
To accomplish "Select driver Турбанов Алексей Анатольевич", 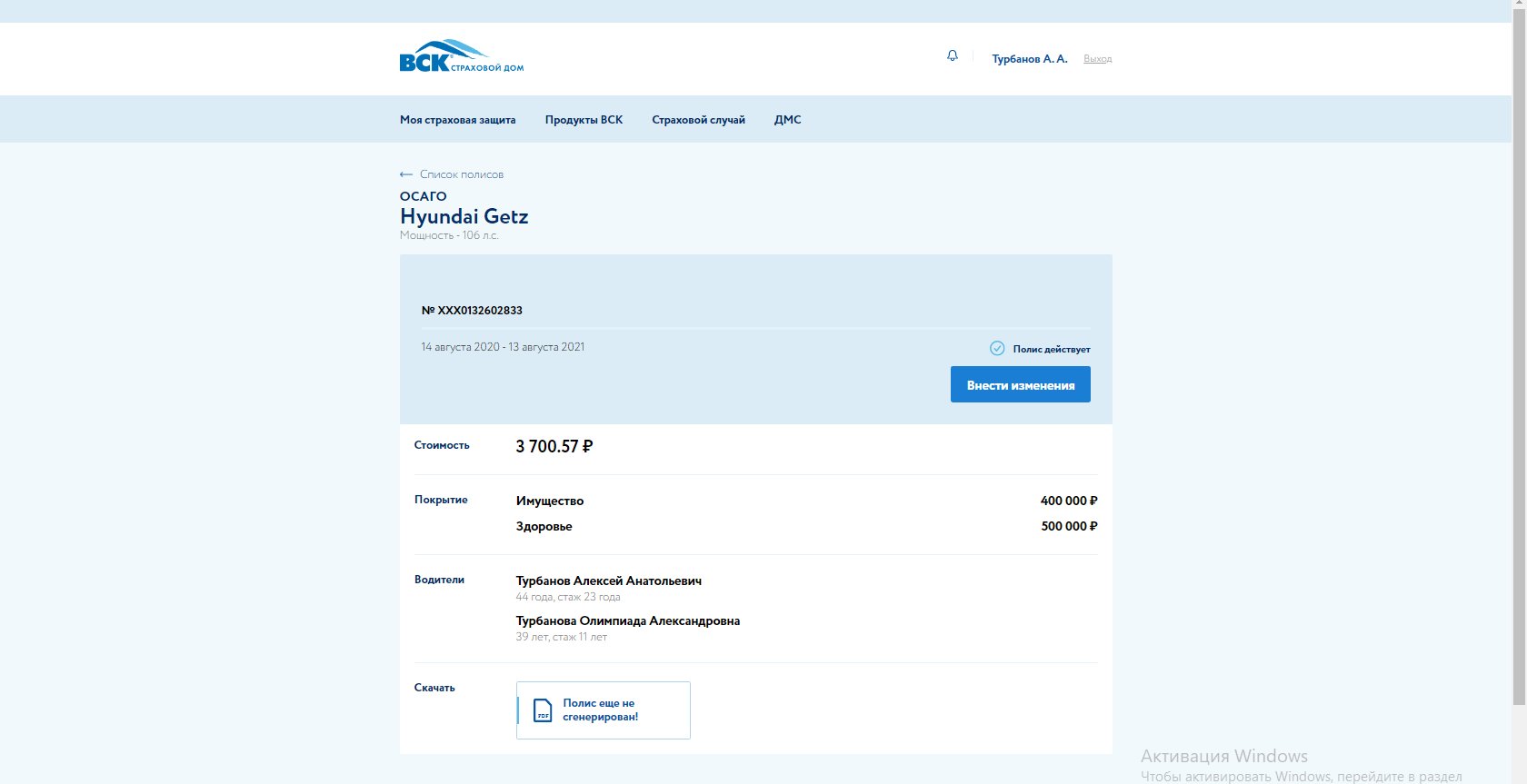I will 608,581.
